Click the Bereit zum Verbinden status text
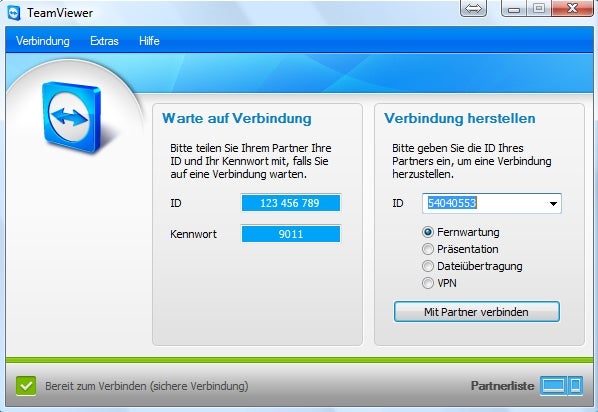Viewport: 598px width, 412px height. point(147,386)
